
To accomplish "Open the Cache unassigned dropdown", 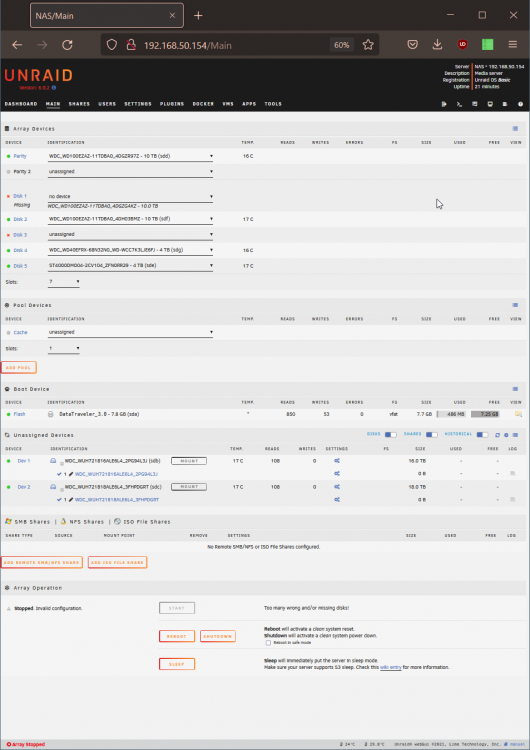I will tap(130, 332).
